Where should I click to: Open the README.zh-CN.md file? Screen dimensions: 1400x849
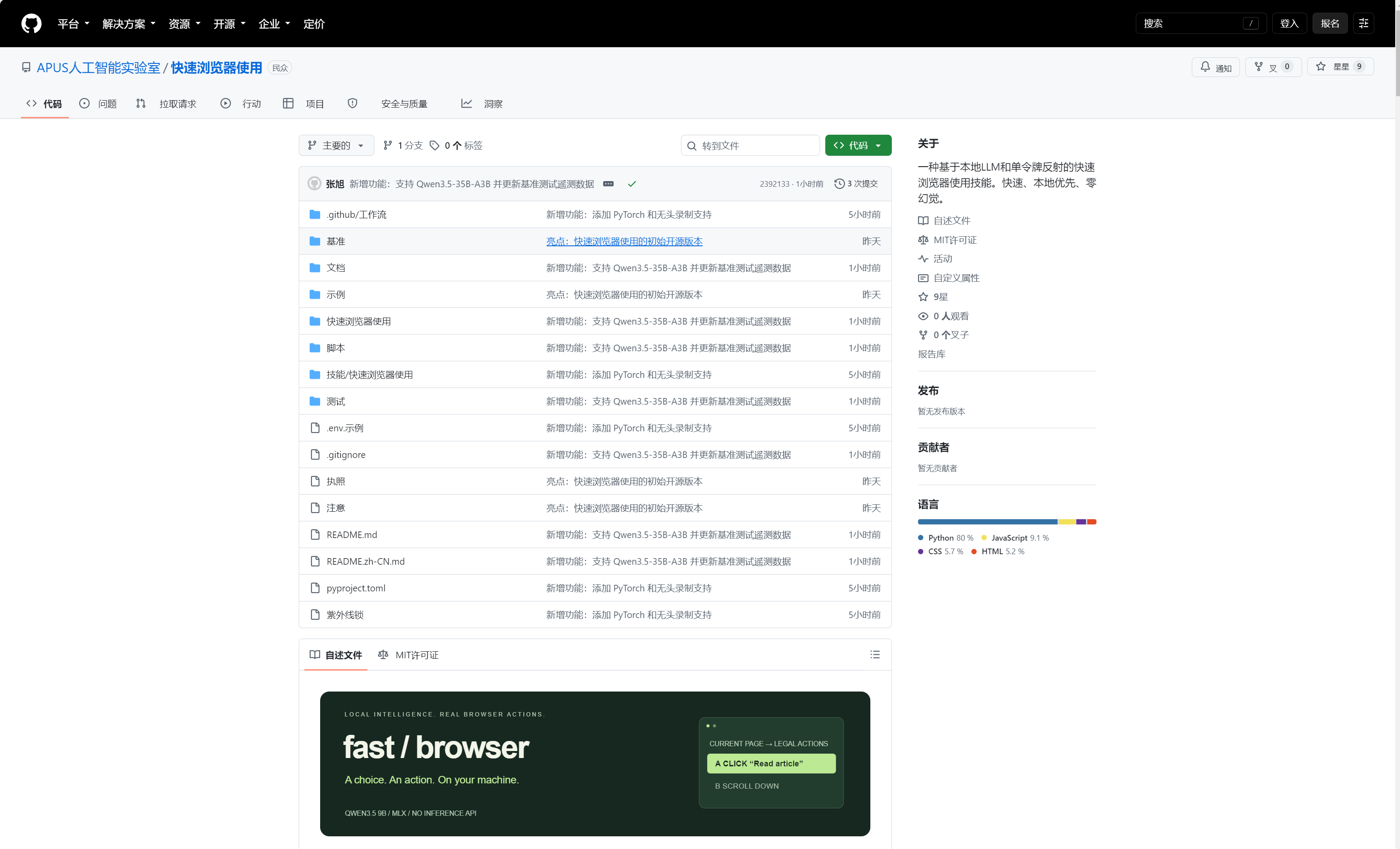point(365,562)
